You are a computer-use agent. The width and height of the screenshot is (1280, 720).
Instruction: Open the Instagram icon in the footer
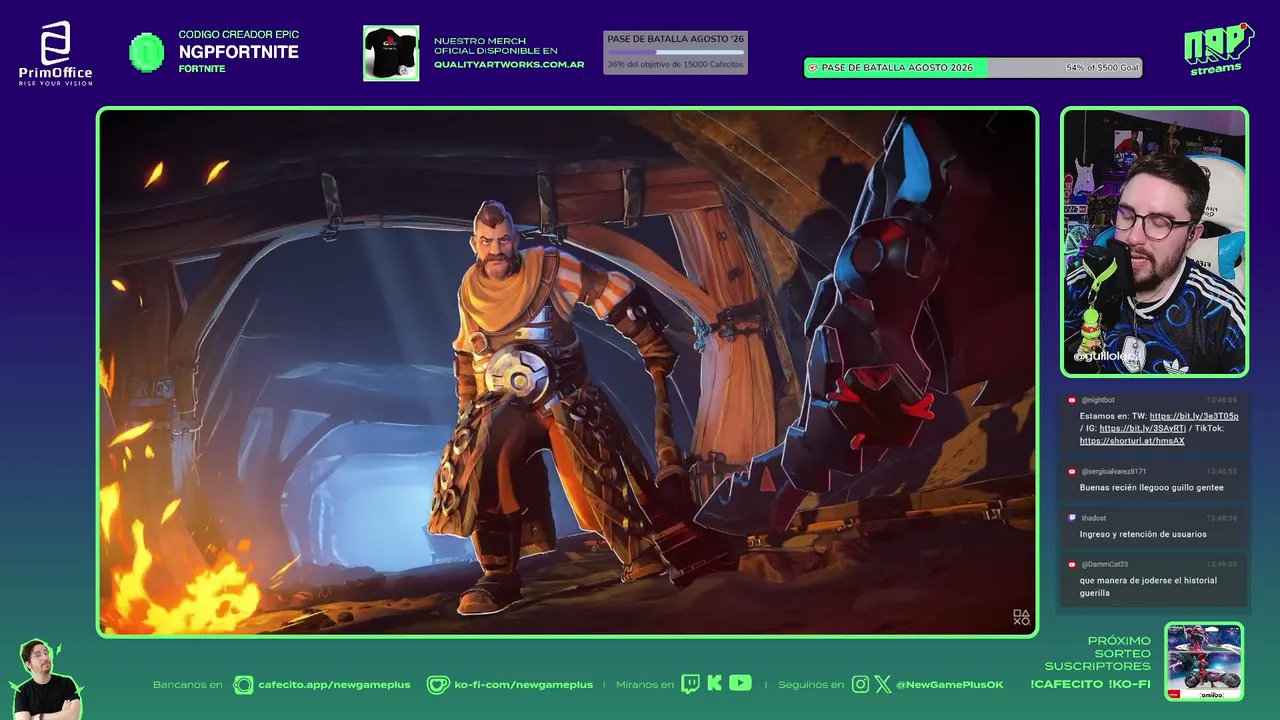point(861,684)
